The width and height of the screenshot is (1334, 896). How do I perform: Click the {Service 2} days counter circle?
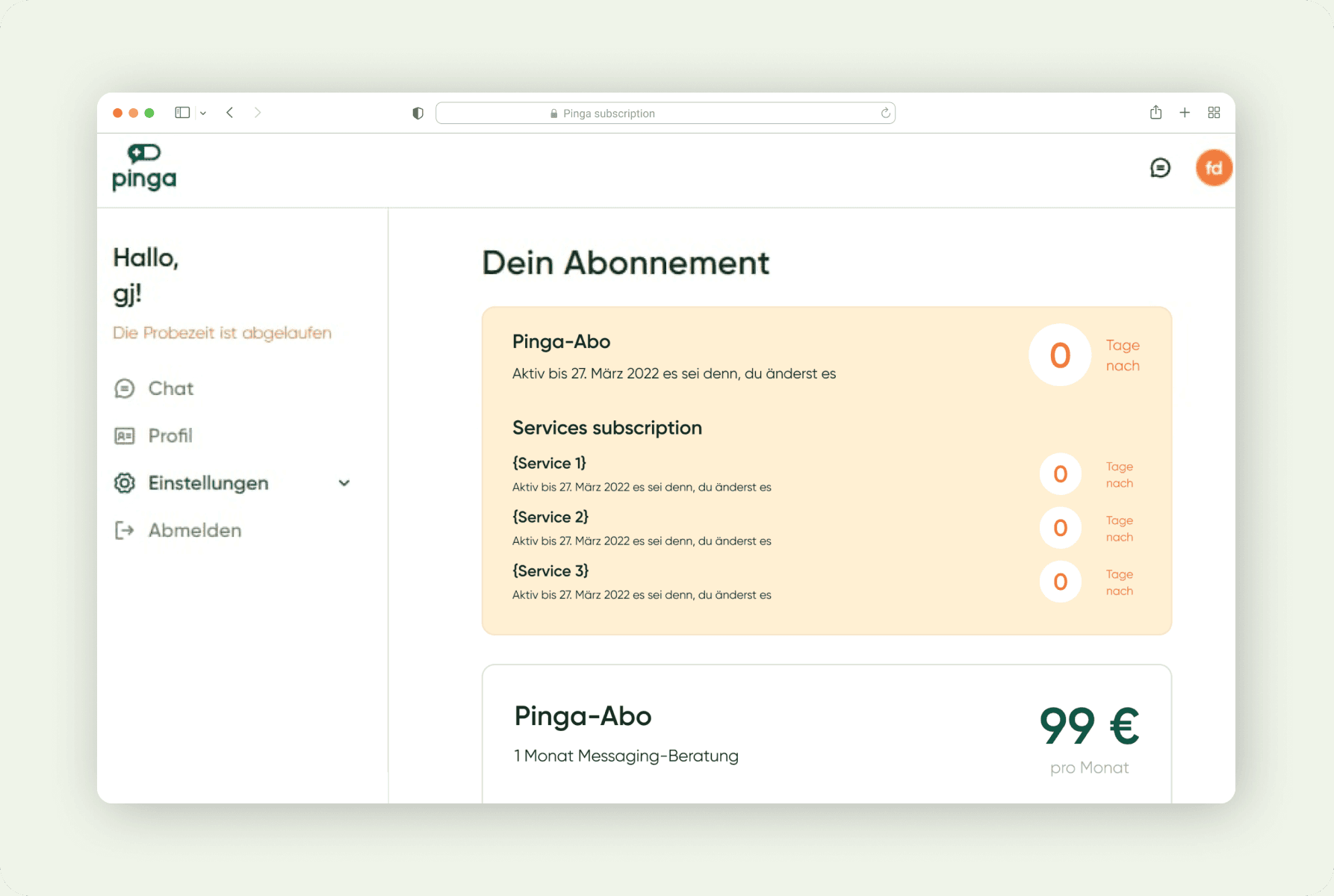[x=1061, y=528]
